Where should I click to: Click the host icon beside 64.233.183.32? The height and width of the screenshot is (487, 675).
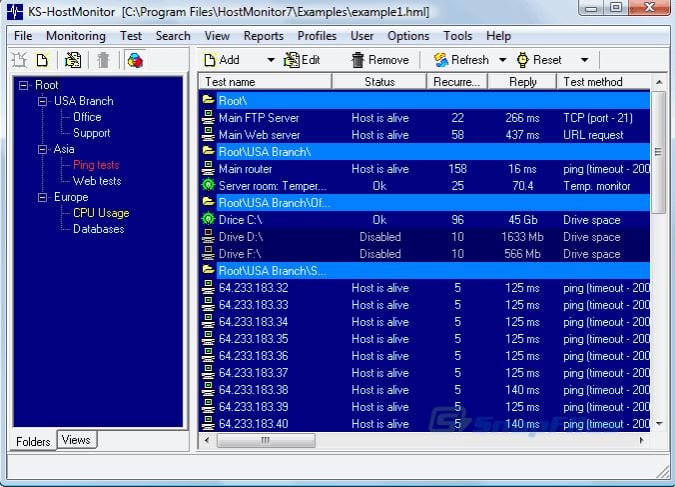pos(208,287)
